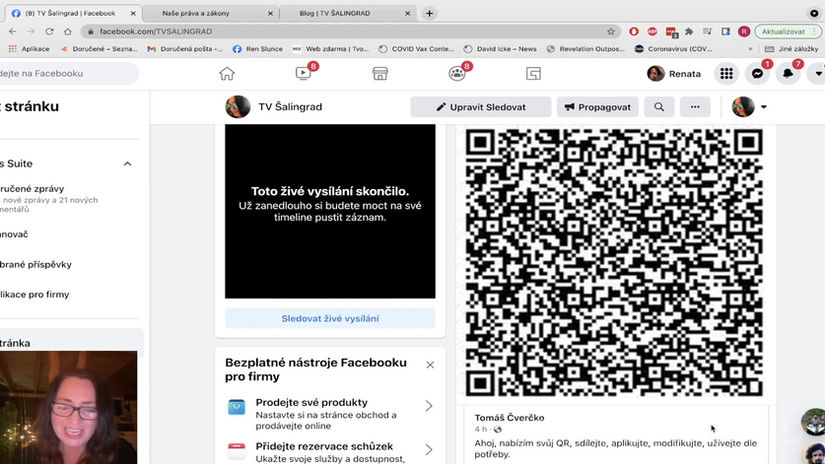Switch to Naše práva a zákony tab
Image resolution: width=825 pixels, height=464 pixels.
click(209, 13)
